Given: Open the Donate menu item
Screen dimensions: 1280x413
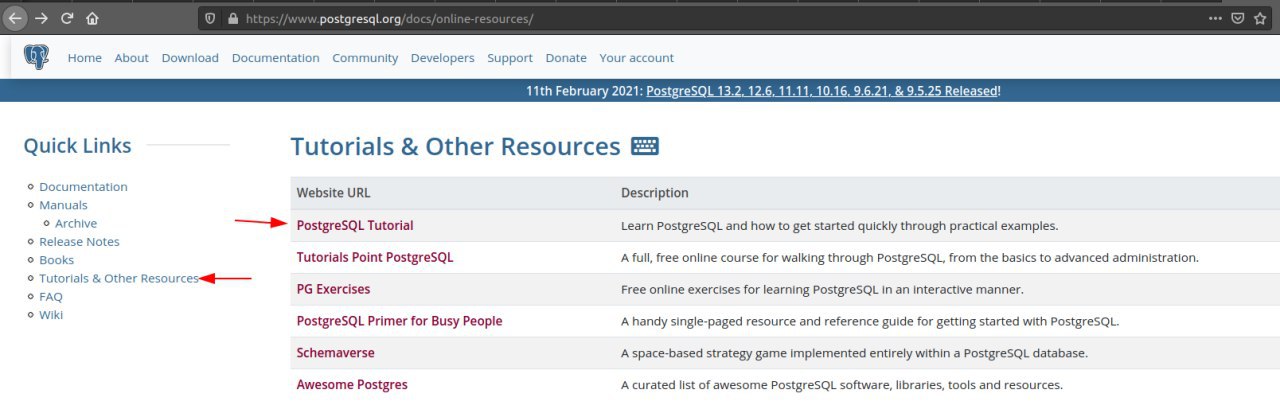Looking at the screenshot, I should click(x=566, y=58).
